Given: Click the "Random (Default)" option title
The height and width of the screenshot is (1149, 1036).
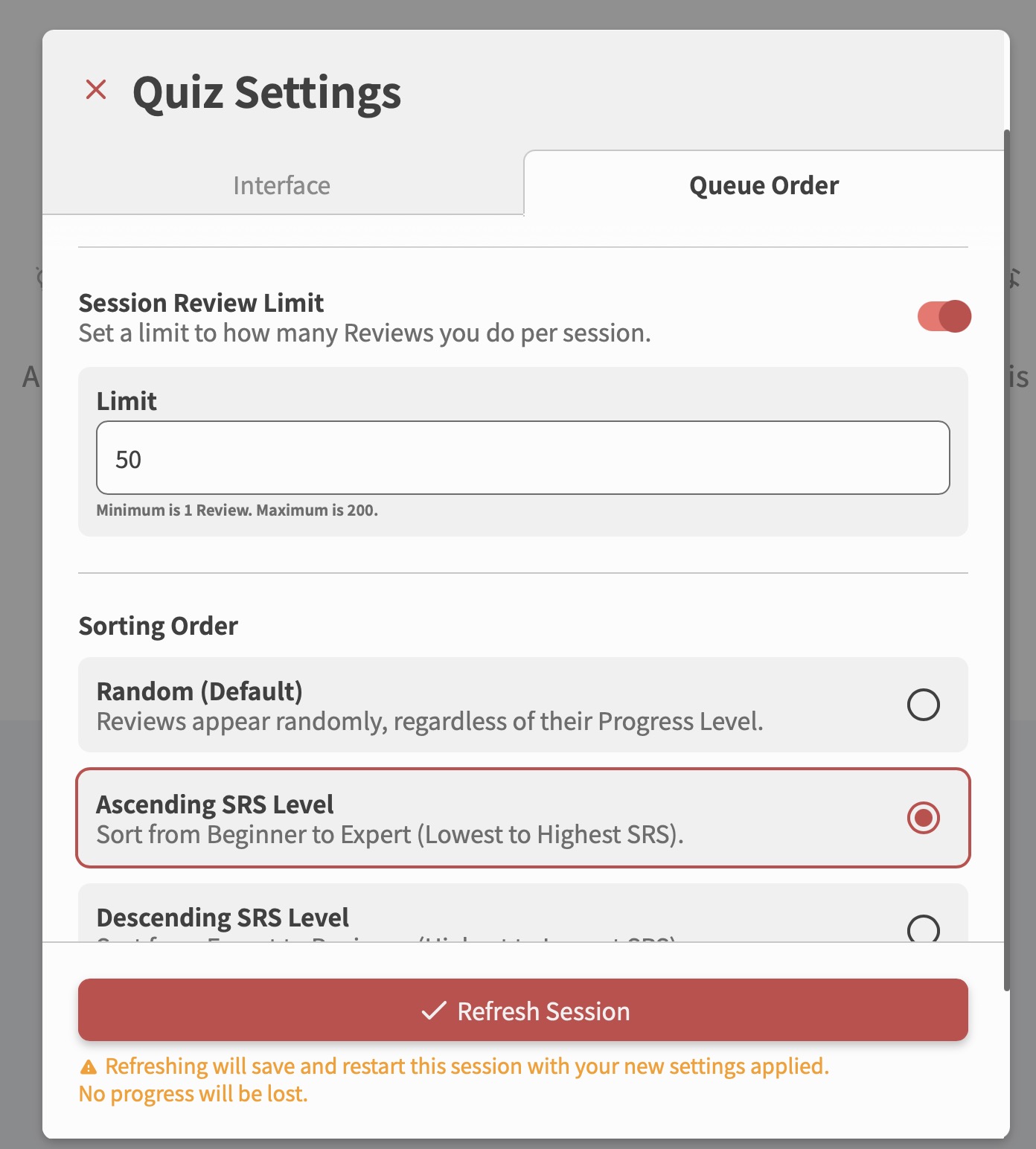Looking at the screenshot, I should coord(199,691).
